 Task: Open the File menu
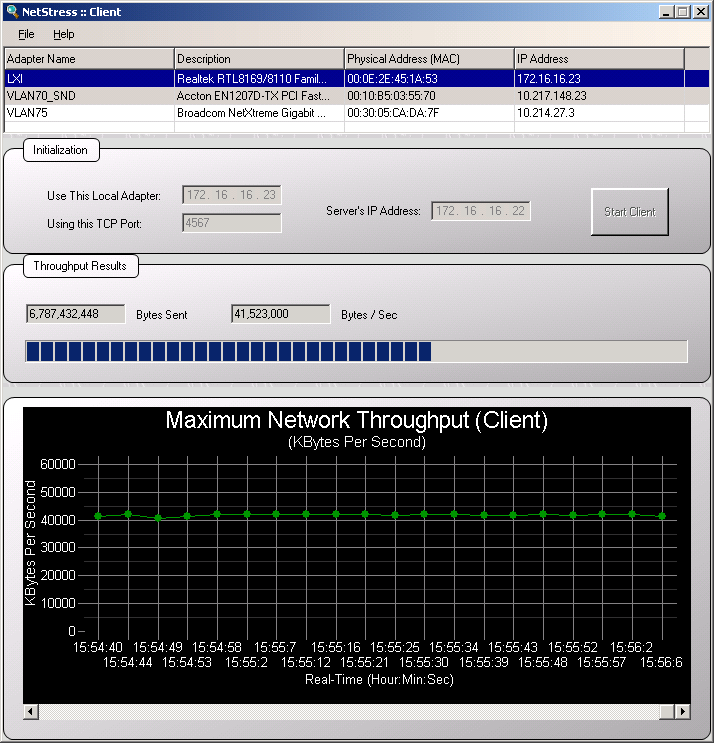pos(26,34)
